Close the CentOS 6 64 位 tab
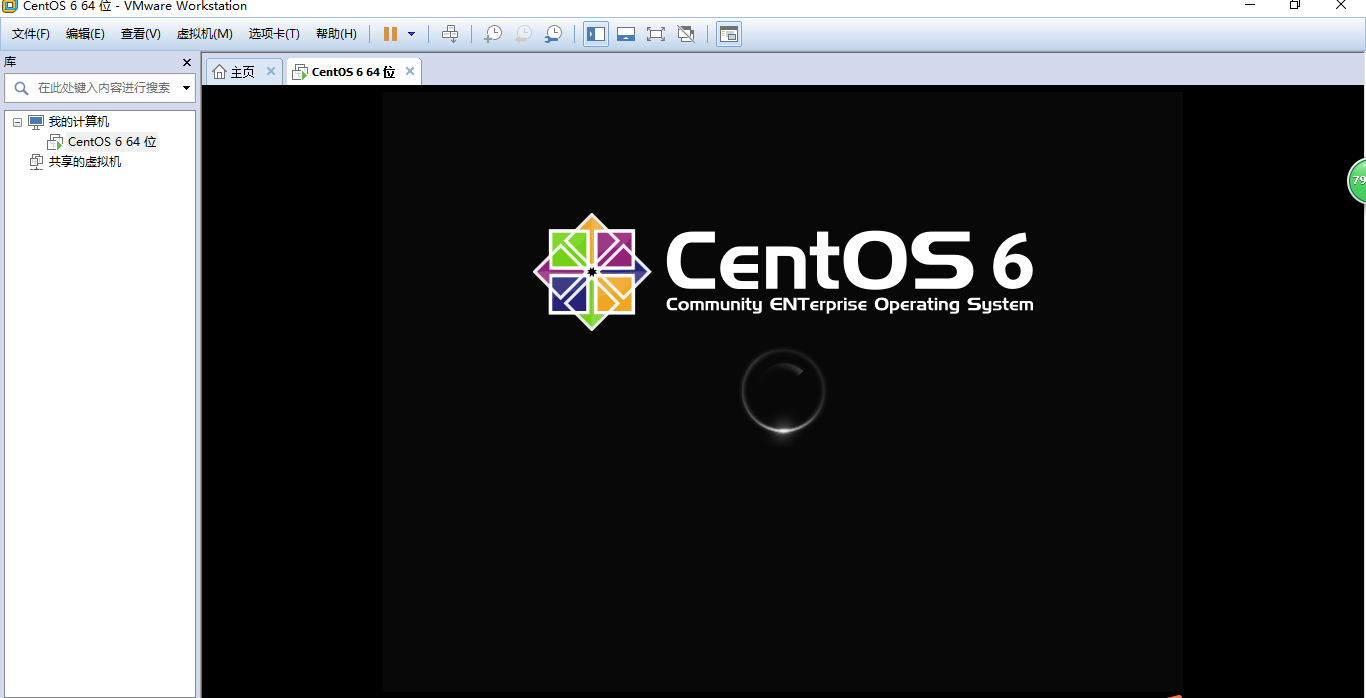The height and width of the screenshot is (698, 1366). coord(410,72)
